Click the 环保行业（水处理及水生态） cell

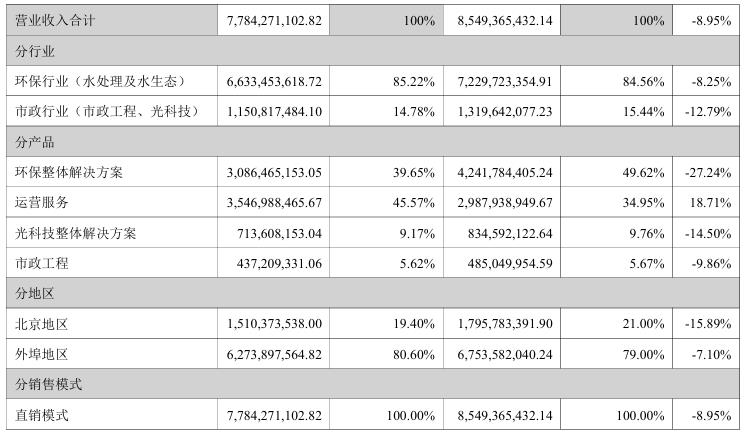pos(101,81)
